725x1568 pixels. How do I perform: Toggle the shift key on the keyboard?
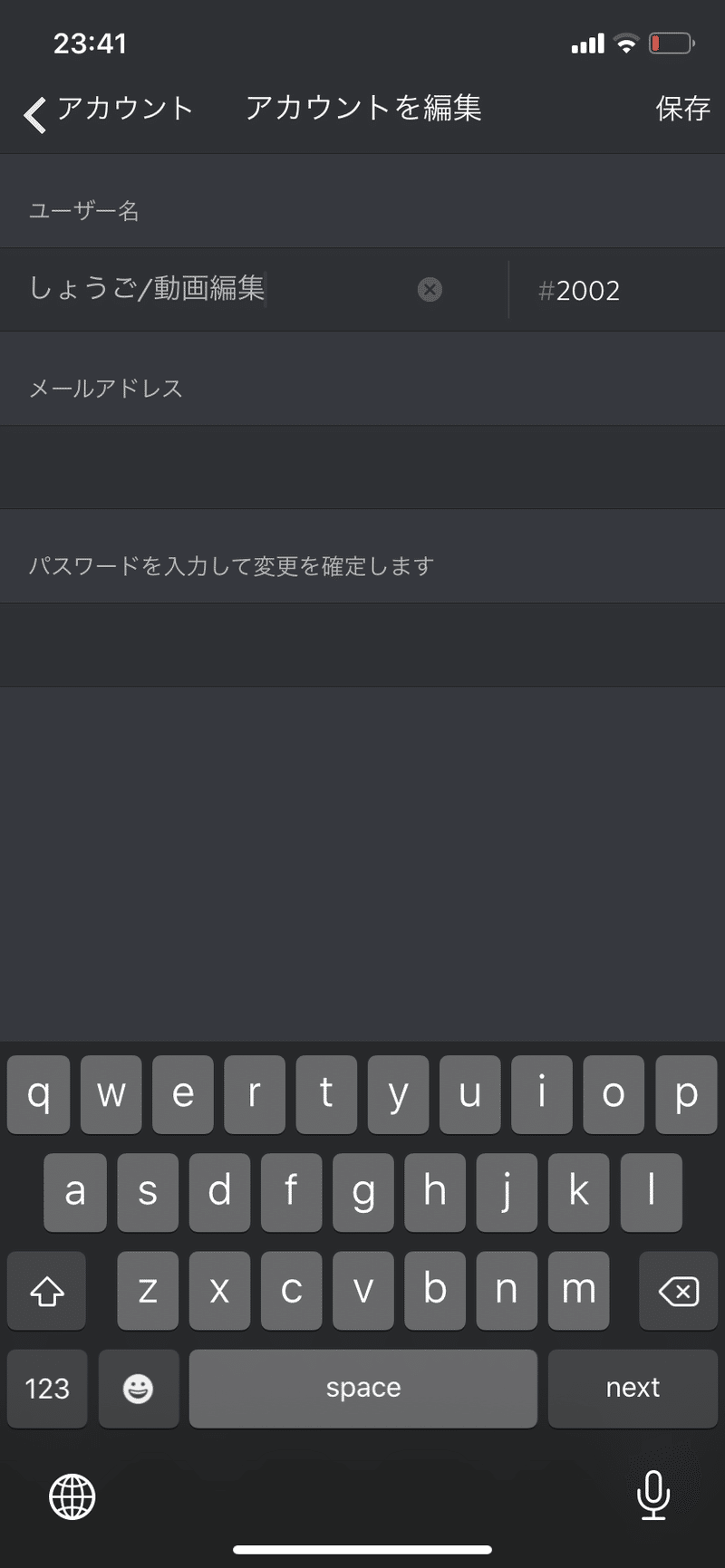pos(46,1291)
